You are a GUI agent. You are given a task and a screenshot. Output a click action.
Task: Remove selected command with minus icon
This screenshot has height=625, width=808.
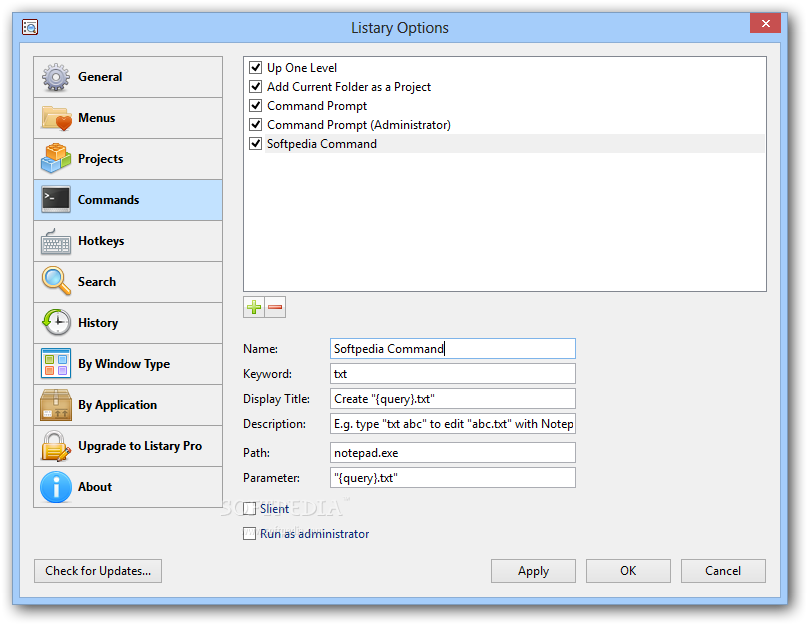(275, 308)
